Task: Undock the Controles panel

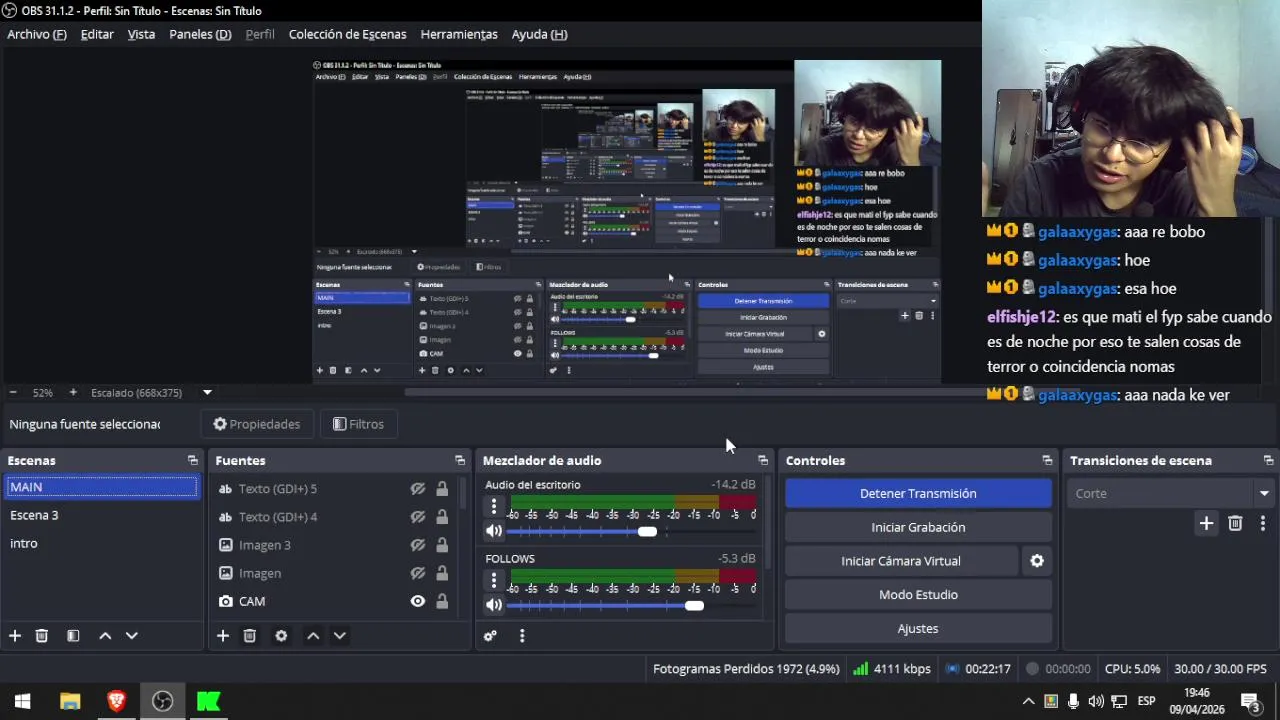Action: pos(1047,461)
